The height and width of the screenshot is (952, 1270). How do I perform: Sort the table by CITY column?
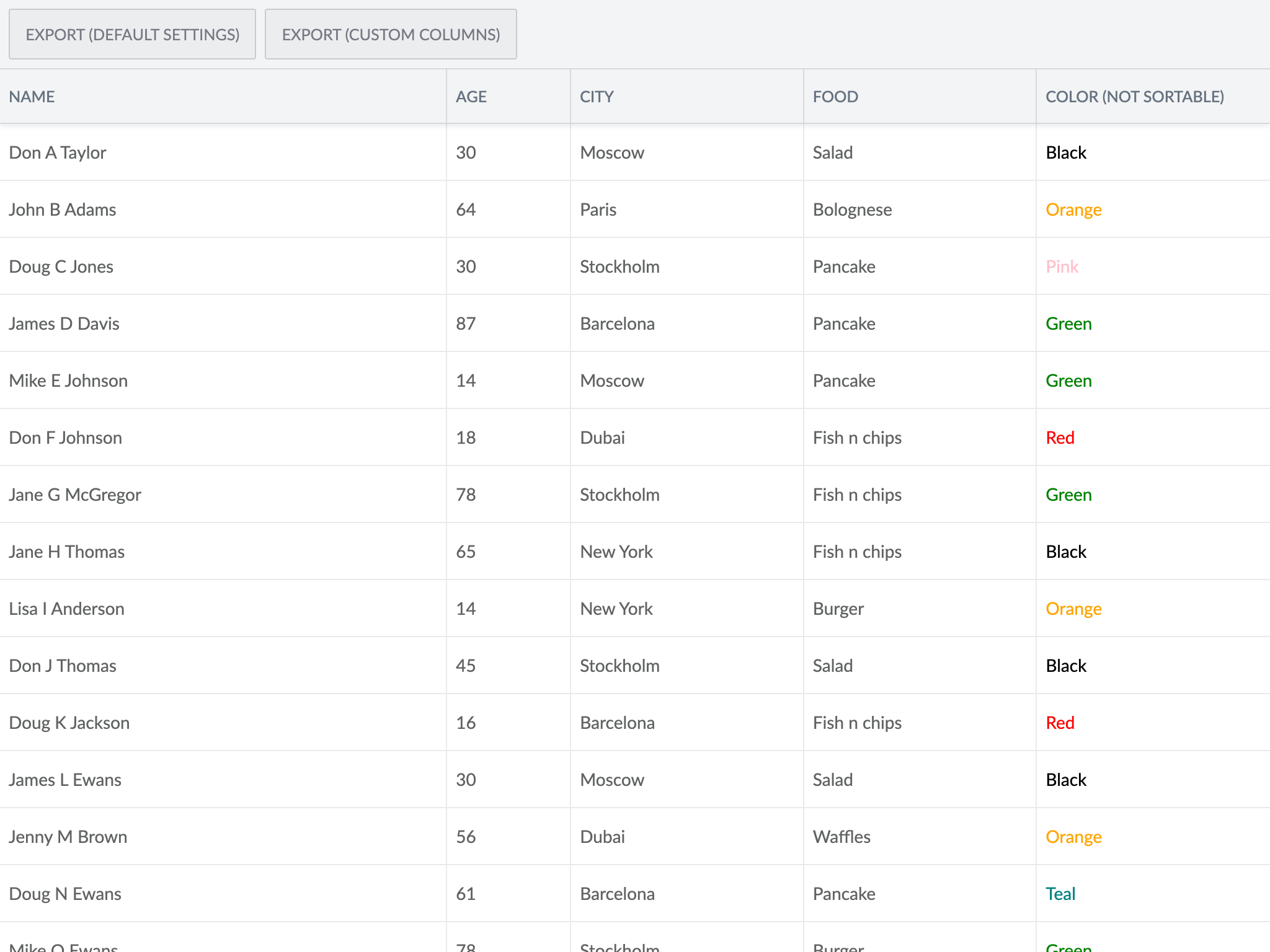(597, 96)
